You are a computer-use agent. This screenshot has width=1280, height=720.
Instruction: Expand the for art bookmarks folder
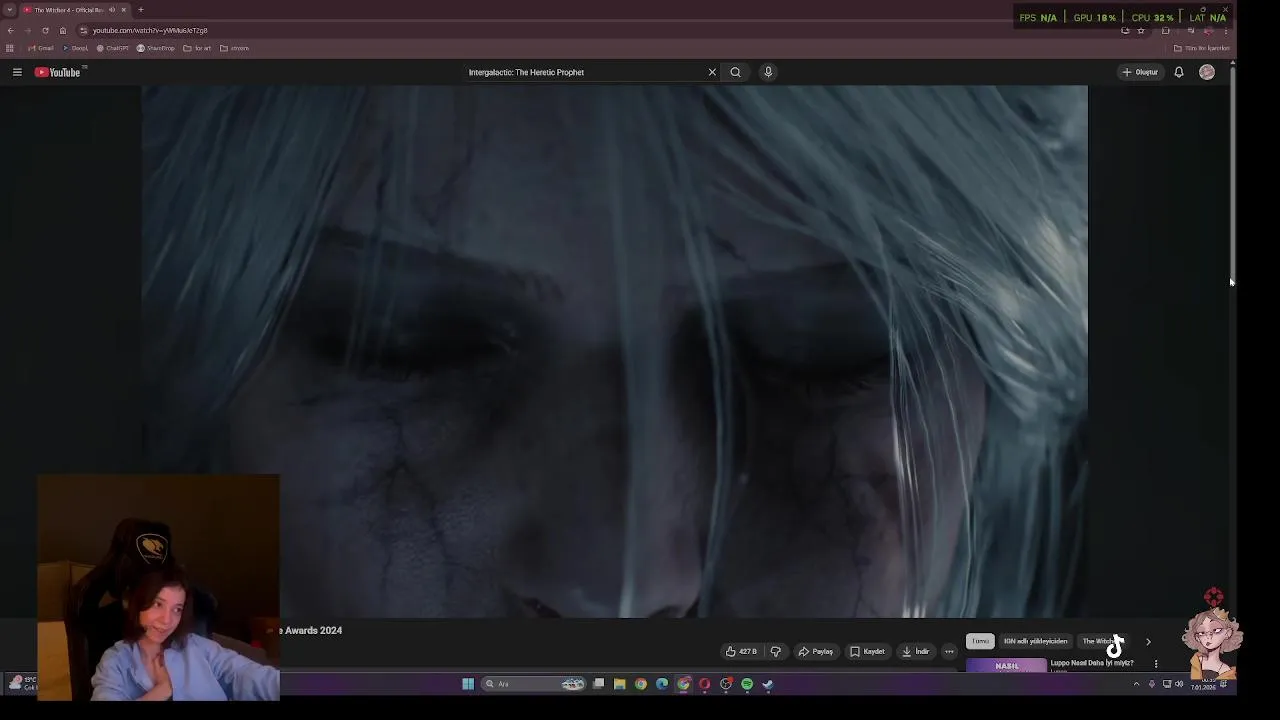click(197, 48)
